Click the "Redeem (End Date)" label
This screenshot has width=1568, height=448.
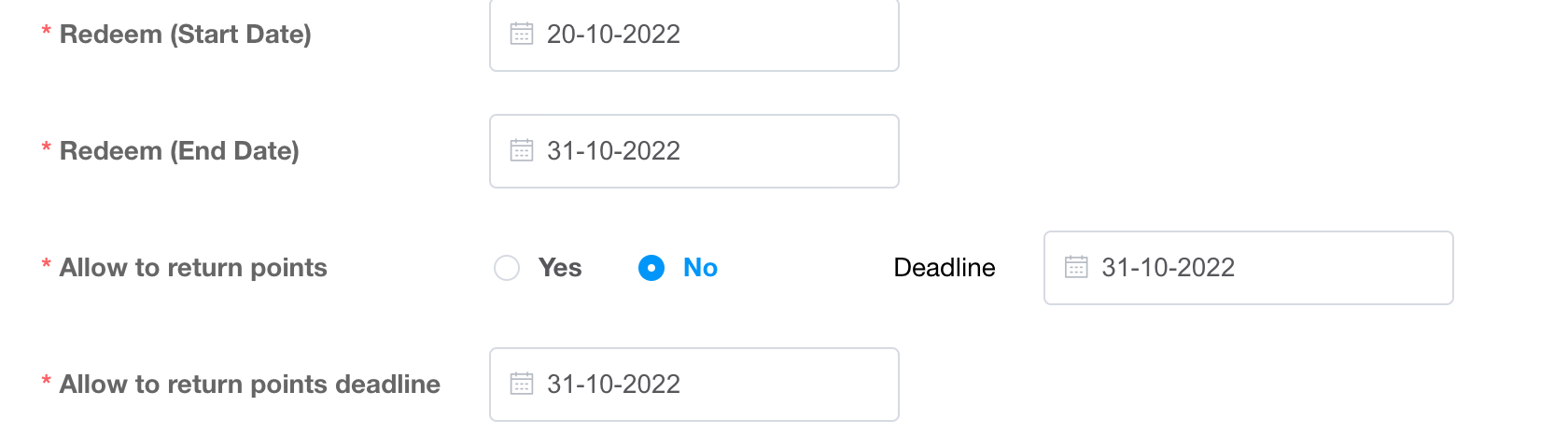(179, 150)
